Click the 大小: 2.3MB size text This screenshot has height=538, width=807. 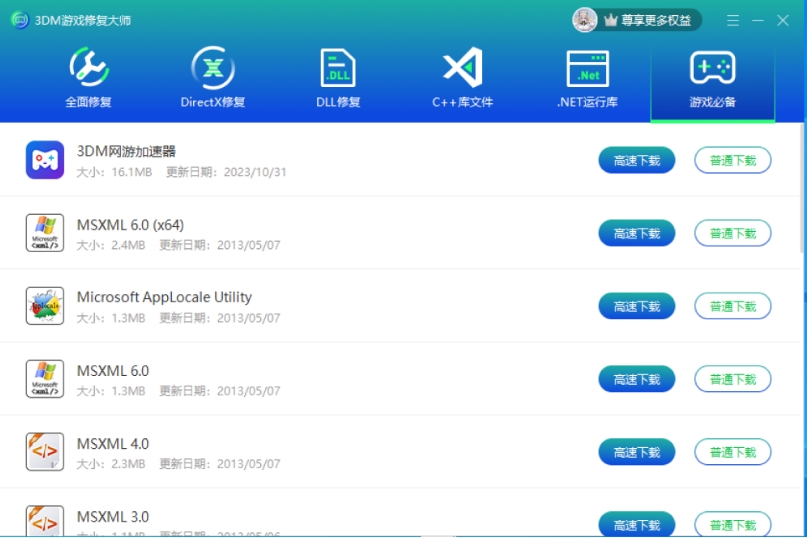click(x=111, y=464)
